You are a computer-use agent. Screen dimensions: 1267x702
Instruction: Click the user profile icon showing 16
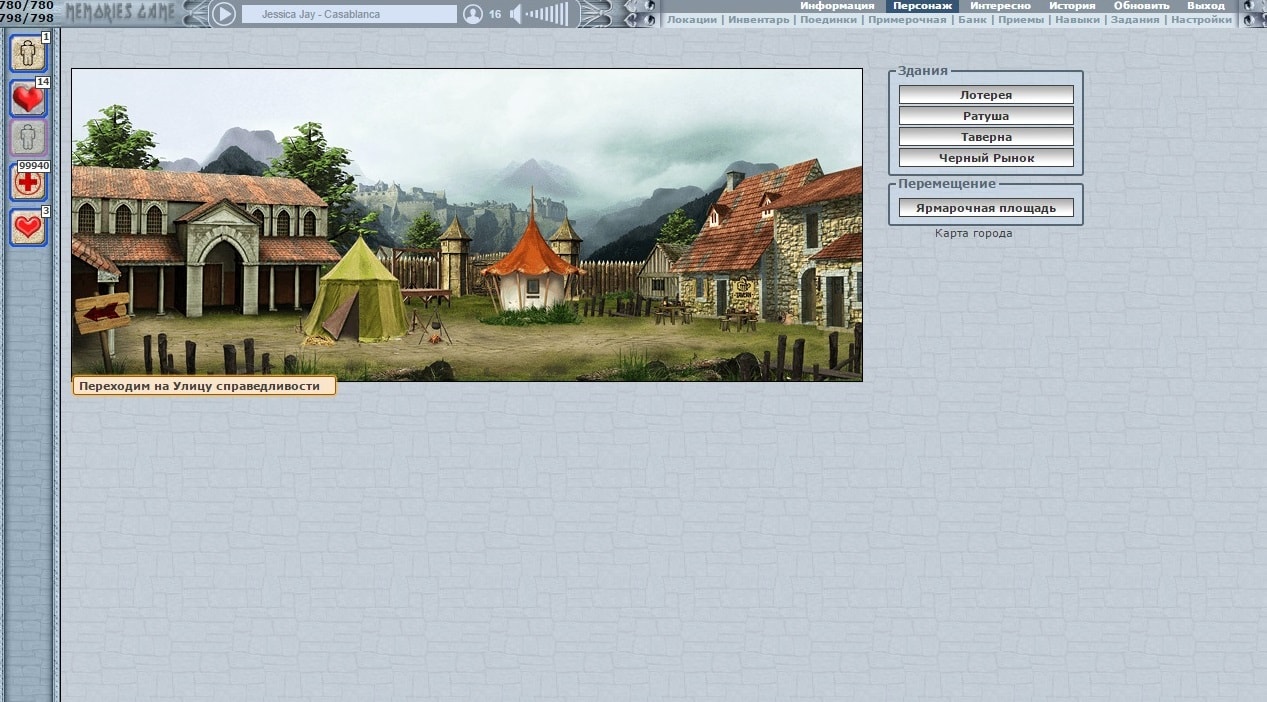pos(473,14)
